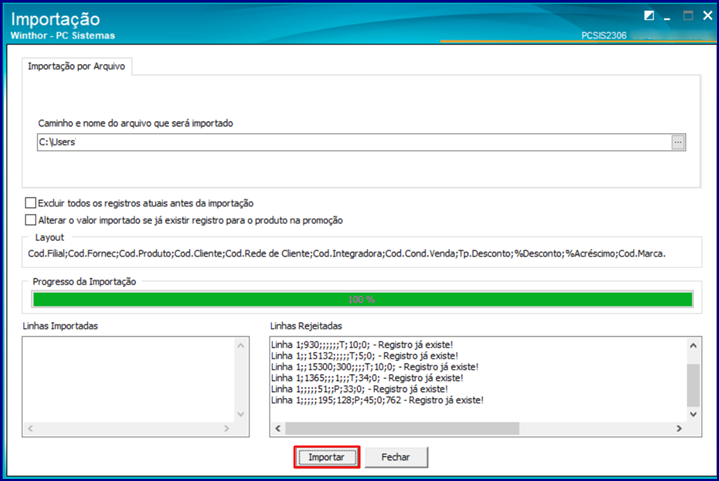
Task: Click horizontal scrollbar thumb in Linhas Rejeitadas
Action: [x=402, y=428]
